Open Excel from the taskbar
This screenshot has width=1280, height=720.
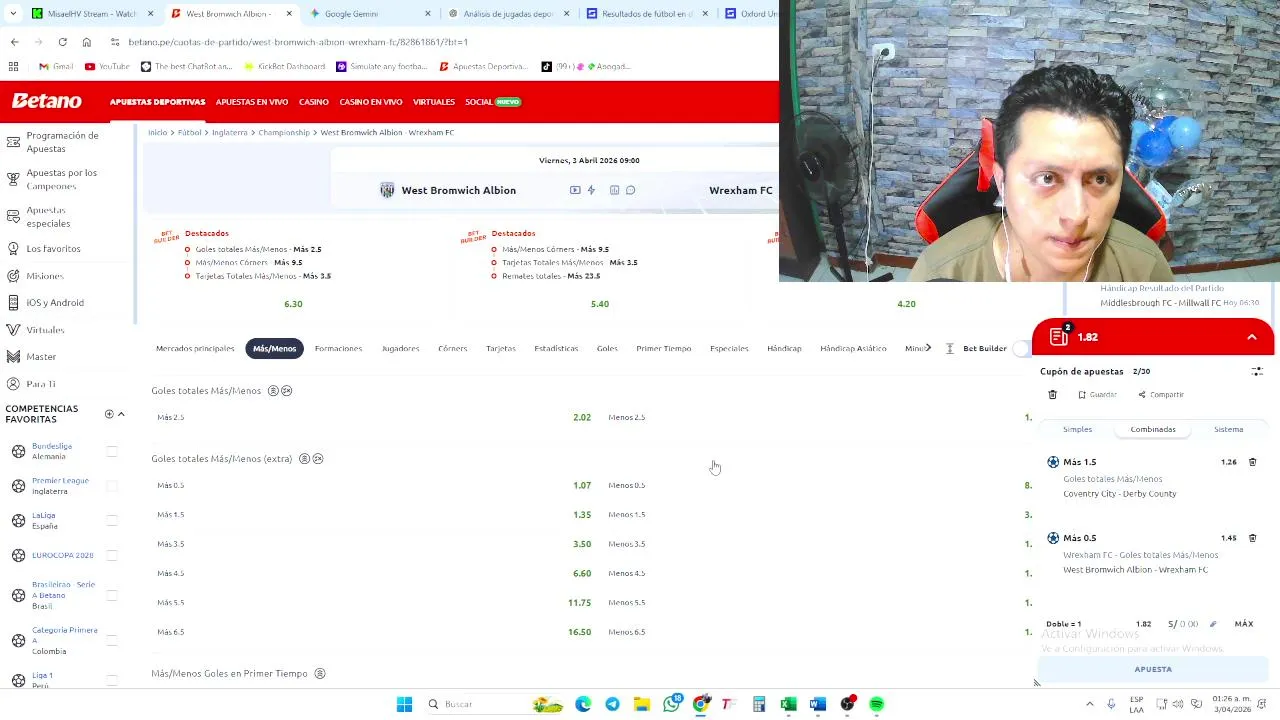pos(788,704)
